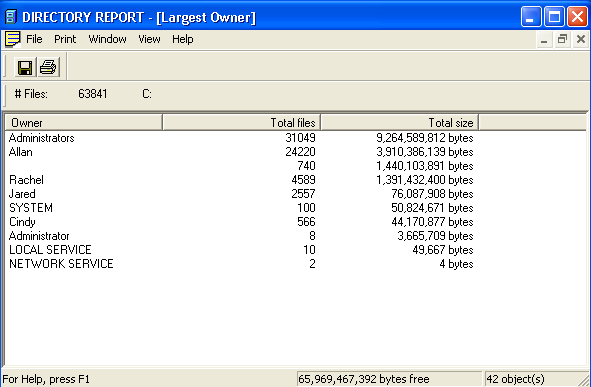Click the 2557 total files value
The height and width of the screenshot is (387, 591).
point(303,194)
